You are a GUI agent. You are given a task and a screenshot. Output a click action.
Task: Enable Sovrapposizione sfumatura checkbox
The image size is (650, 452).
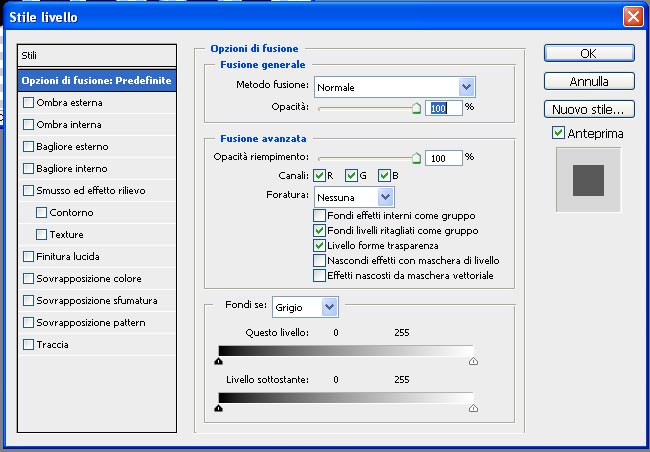28,300
